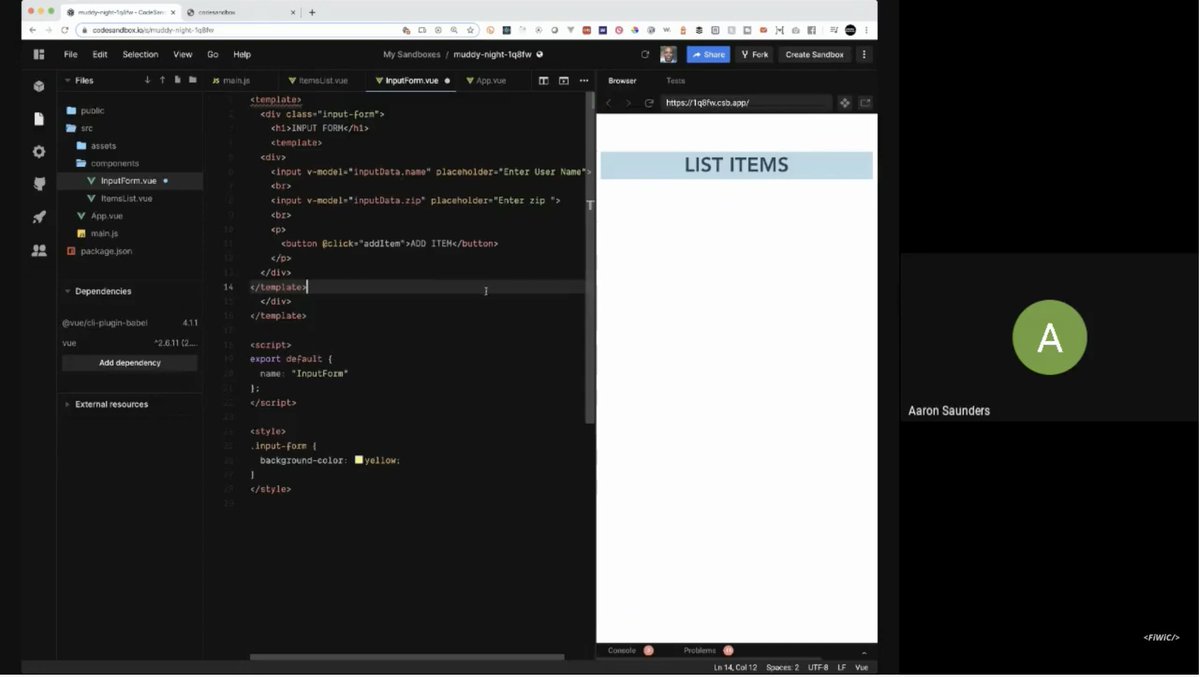
Task: Open the header kebab menu
Action: 865,54
